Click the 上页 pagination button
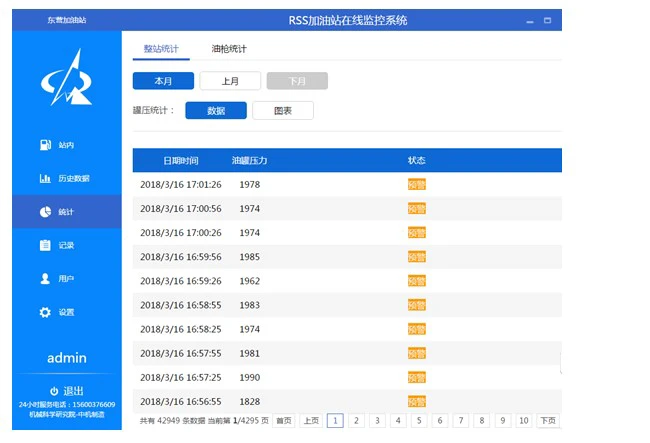This screenshot has height=443, width=650. click(311, 421)
